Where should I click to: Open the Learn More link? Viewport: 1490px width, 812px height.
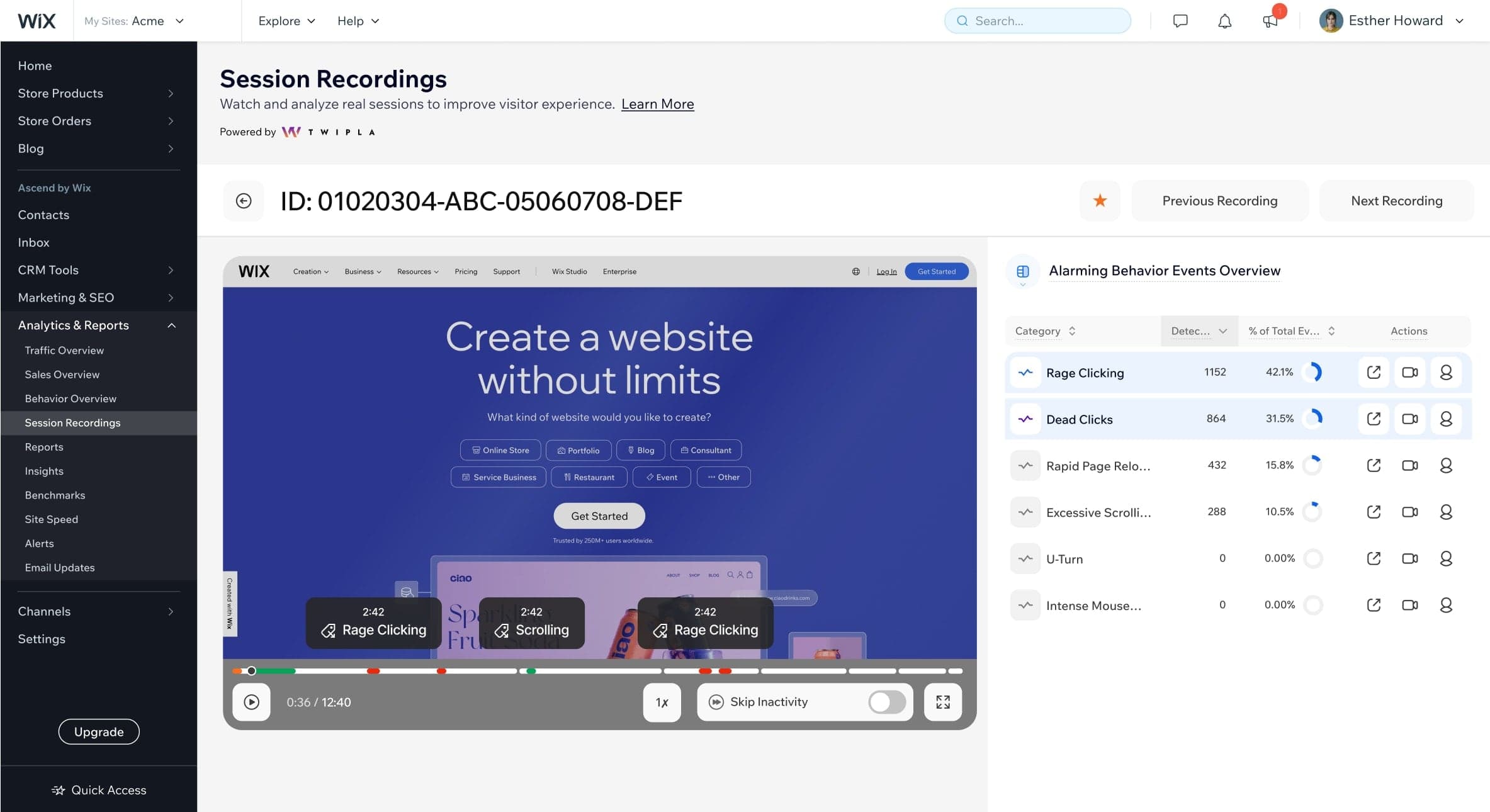(657, 104)
